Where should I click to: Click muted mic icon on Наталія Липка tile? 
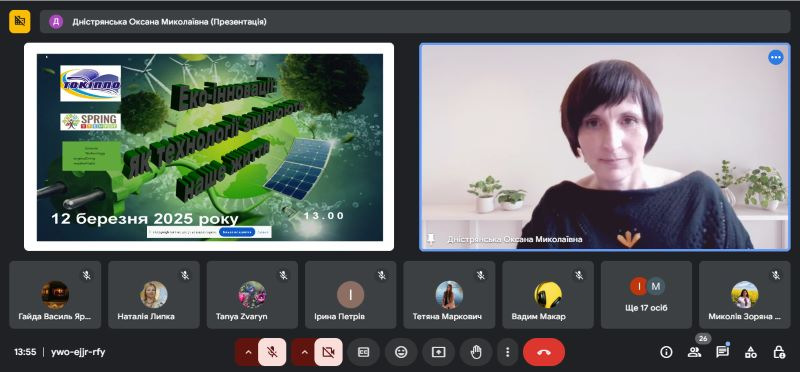click(185, 276)
